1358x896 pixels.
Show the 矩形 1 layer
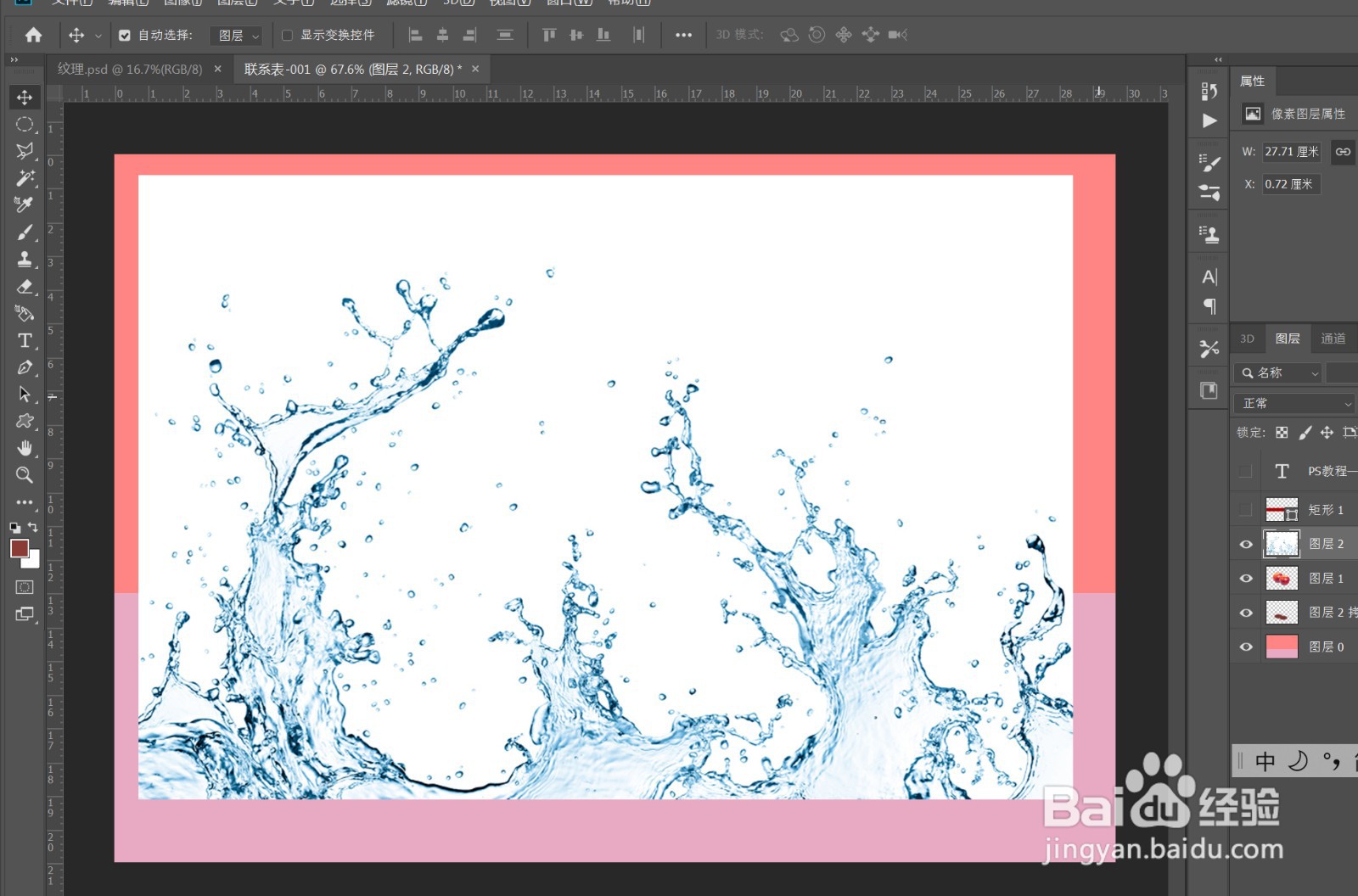(x=1245, y=510)
